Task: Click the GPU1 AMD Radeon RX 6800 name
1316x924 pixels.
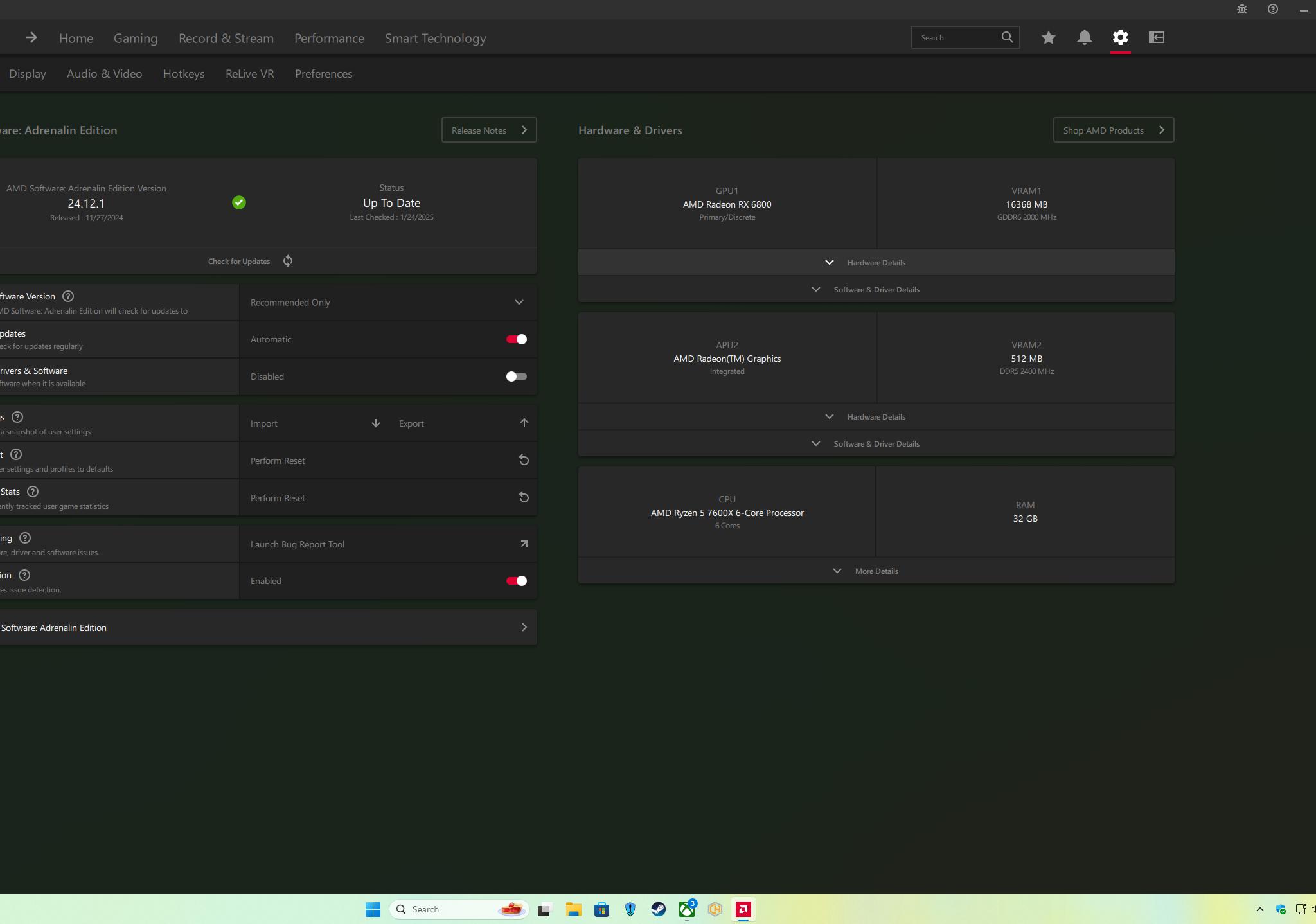Action: point(727,204)
